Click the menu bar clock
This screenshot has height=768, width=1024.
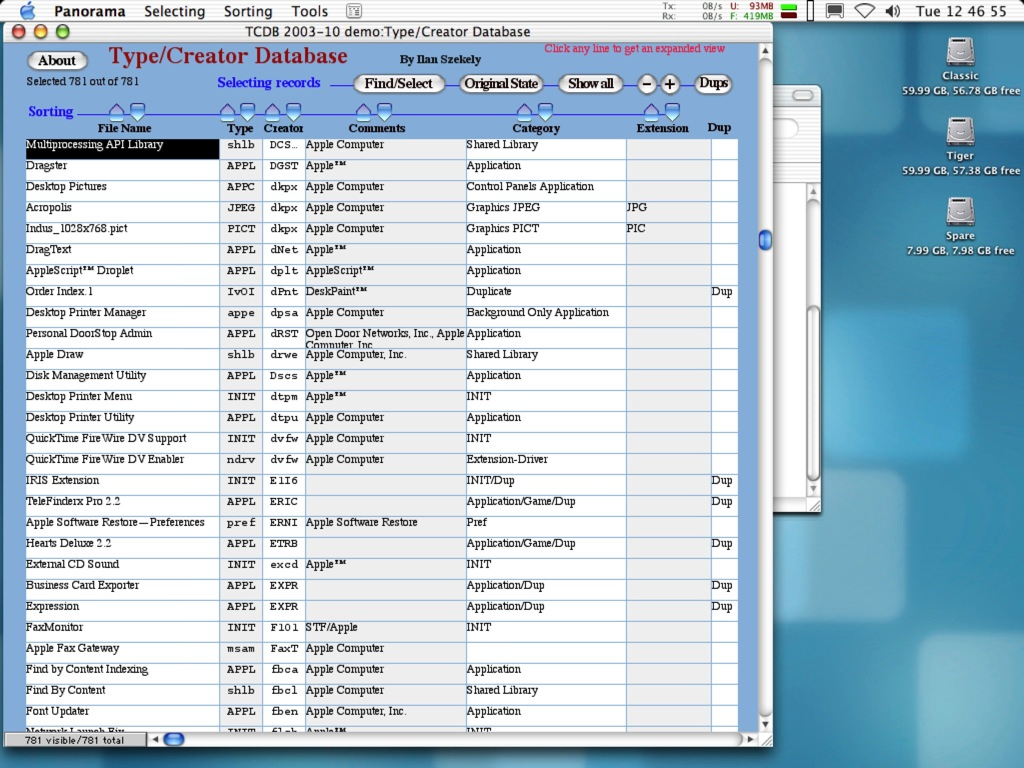click(x=961, y=11)
